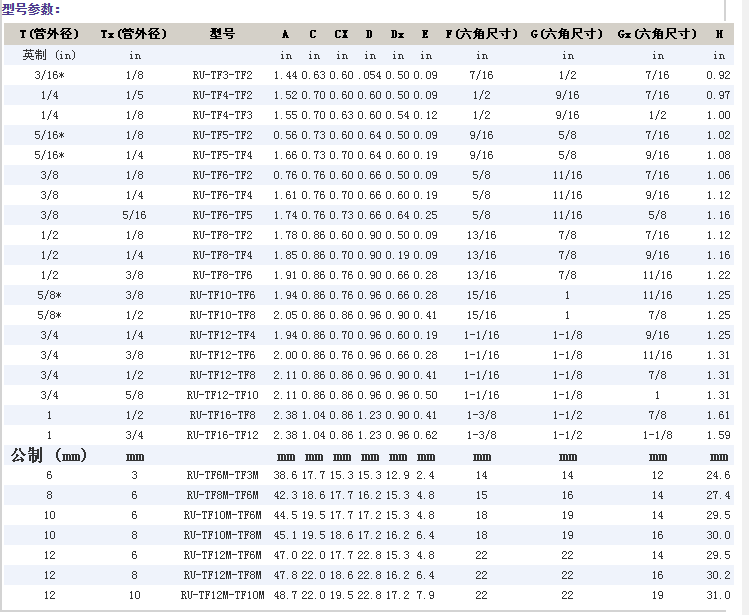Screen dimensions: 749x615
Task: Click model cell RU-TF8-TF6
Action: tap(222, 275)
